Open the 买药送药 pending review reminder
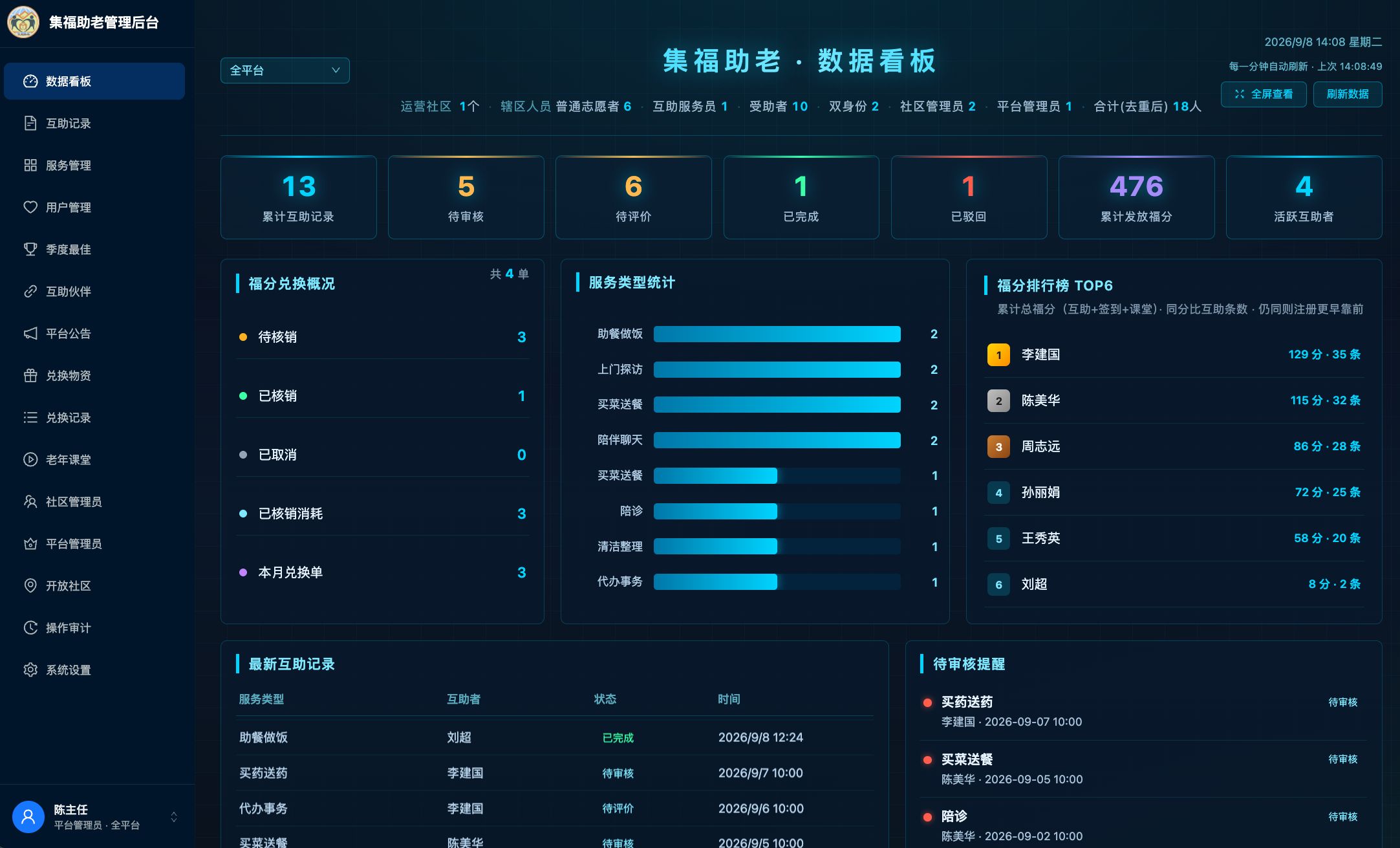 coord(1143,712)
